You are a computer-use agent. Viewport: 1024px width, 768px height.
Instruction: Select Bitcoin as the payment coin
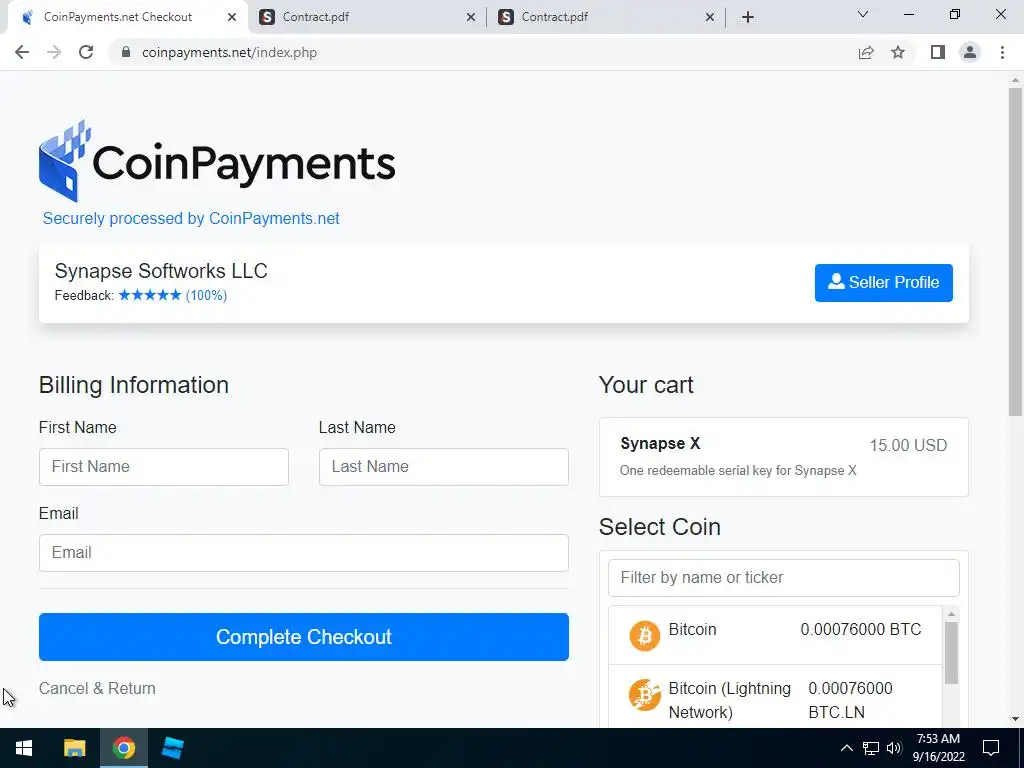[x=775, y=635]
